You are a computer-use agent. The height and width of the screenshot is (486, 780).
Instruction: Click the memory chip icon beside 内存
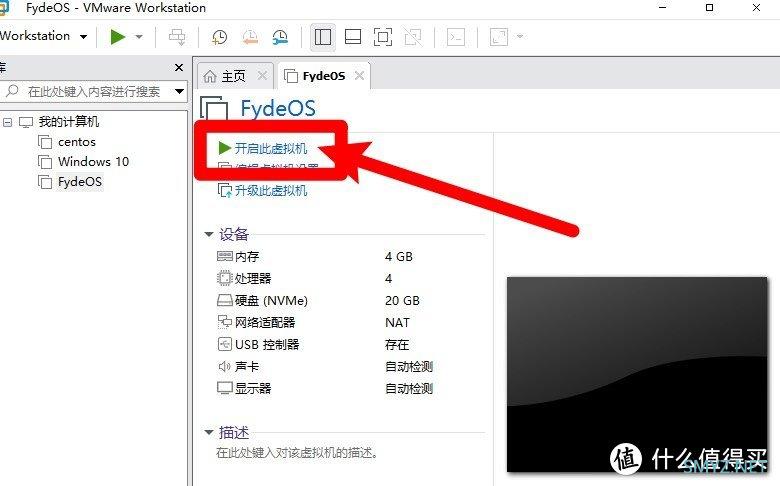coord(225,256)
